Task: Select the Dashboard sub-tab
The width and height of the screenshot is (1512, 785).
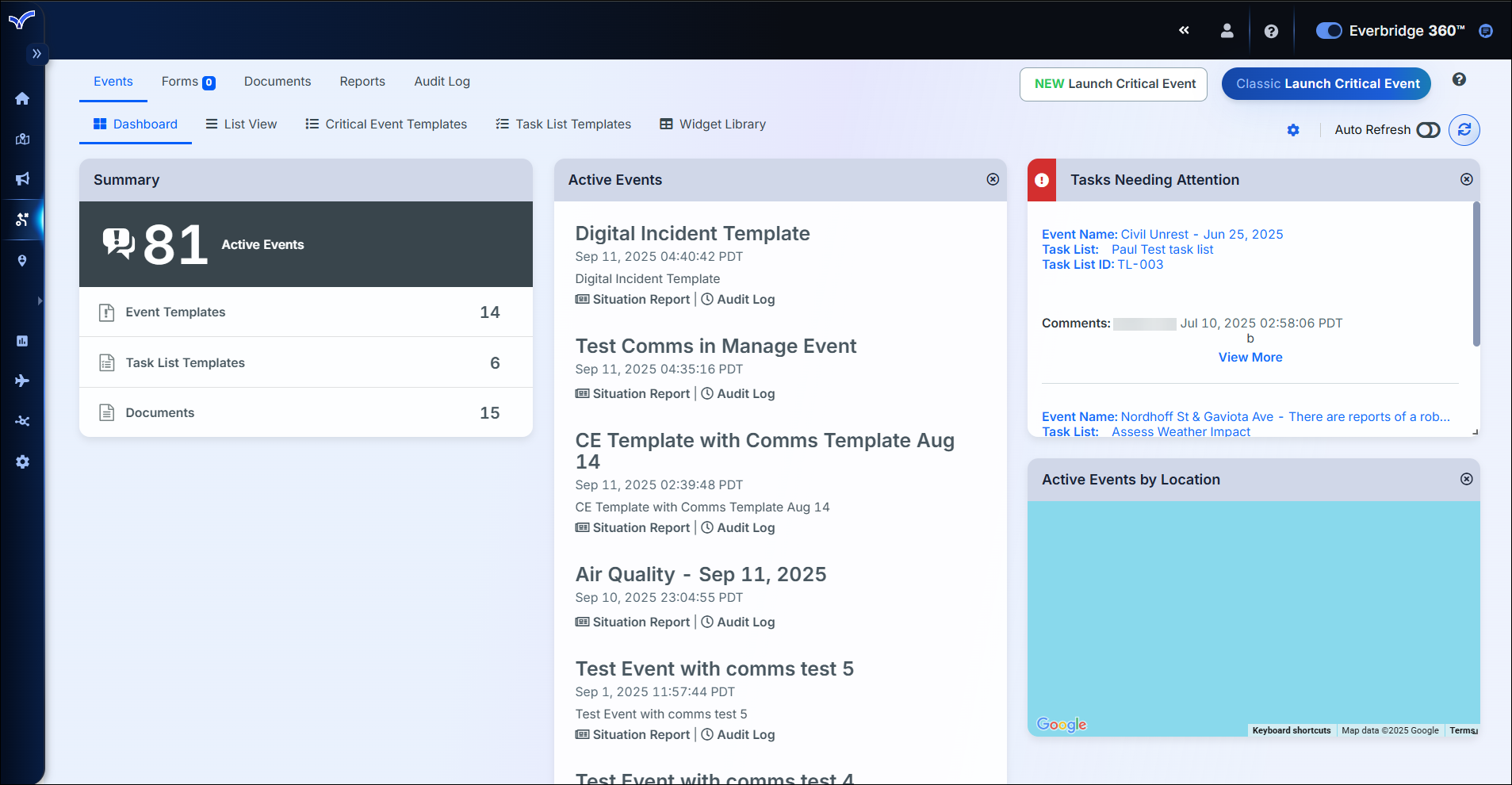Action: (136, 124)
